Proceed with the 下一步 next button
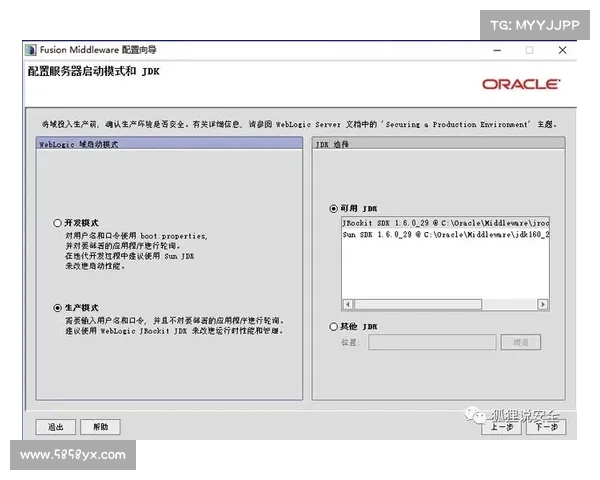 (x=546, y=427)
